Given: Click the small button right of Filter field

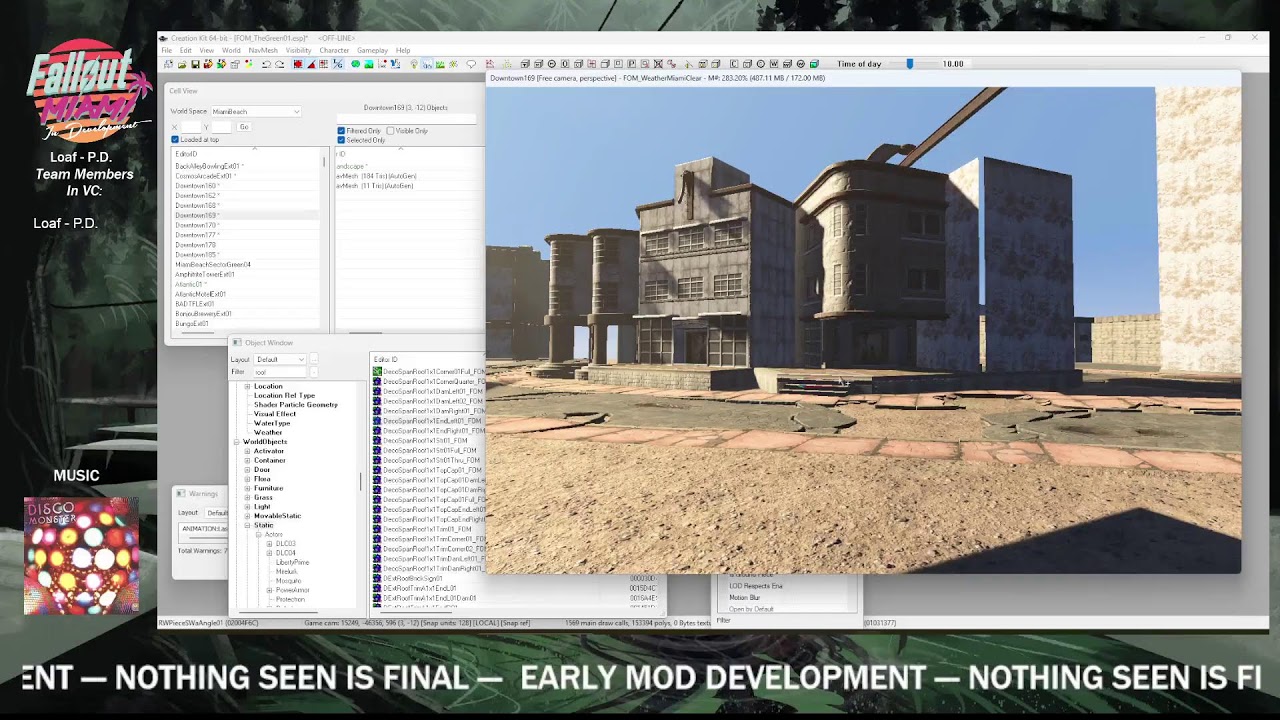Looking at the screenshot, I should (313, 372).
